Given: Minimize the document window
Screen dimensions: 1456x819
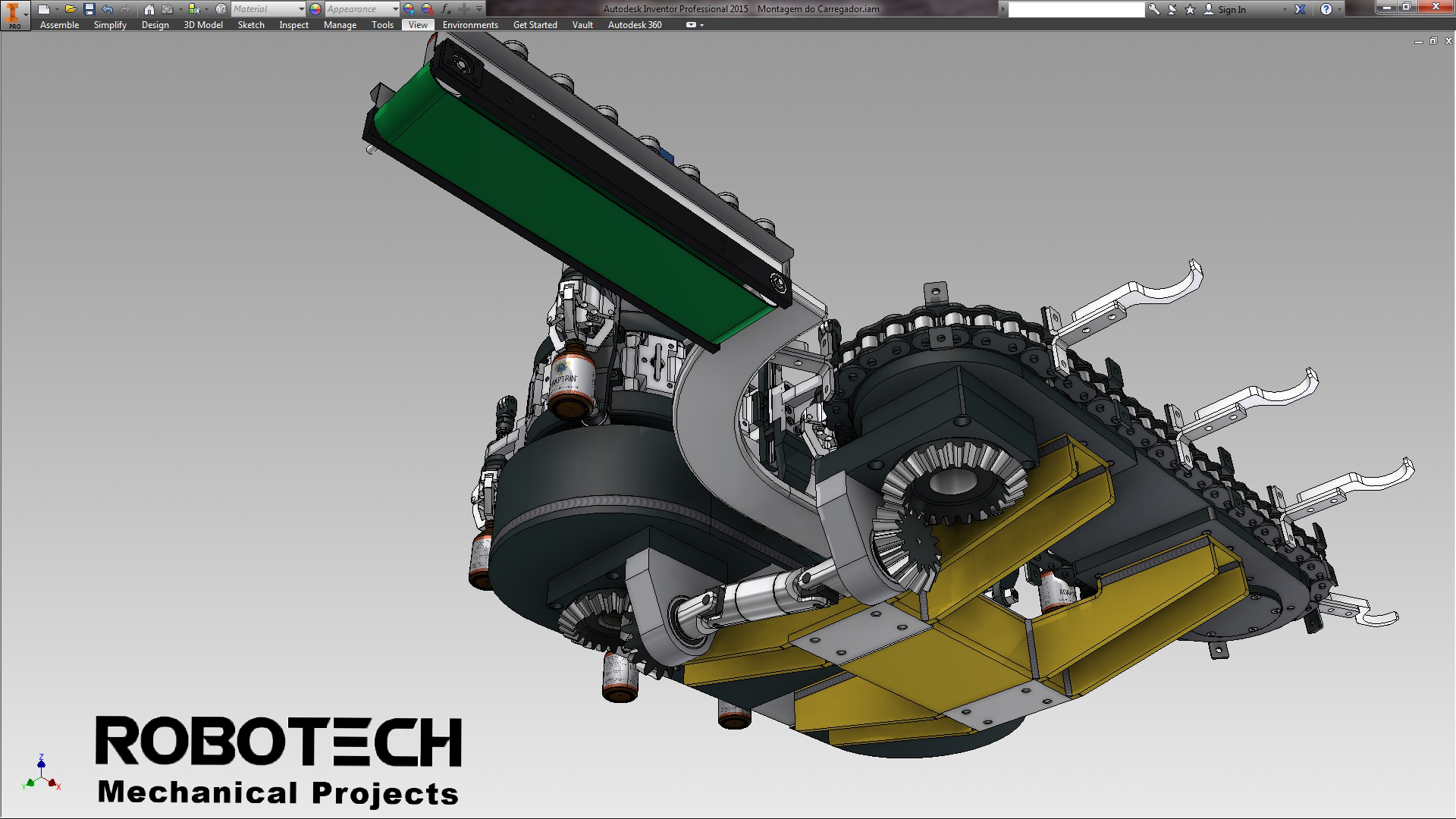Looking at the screenshot, I should coord(1418,42).
